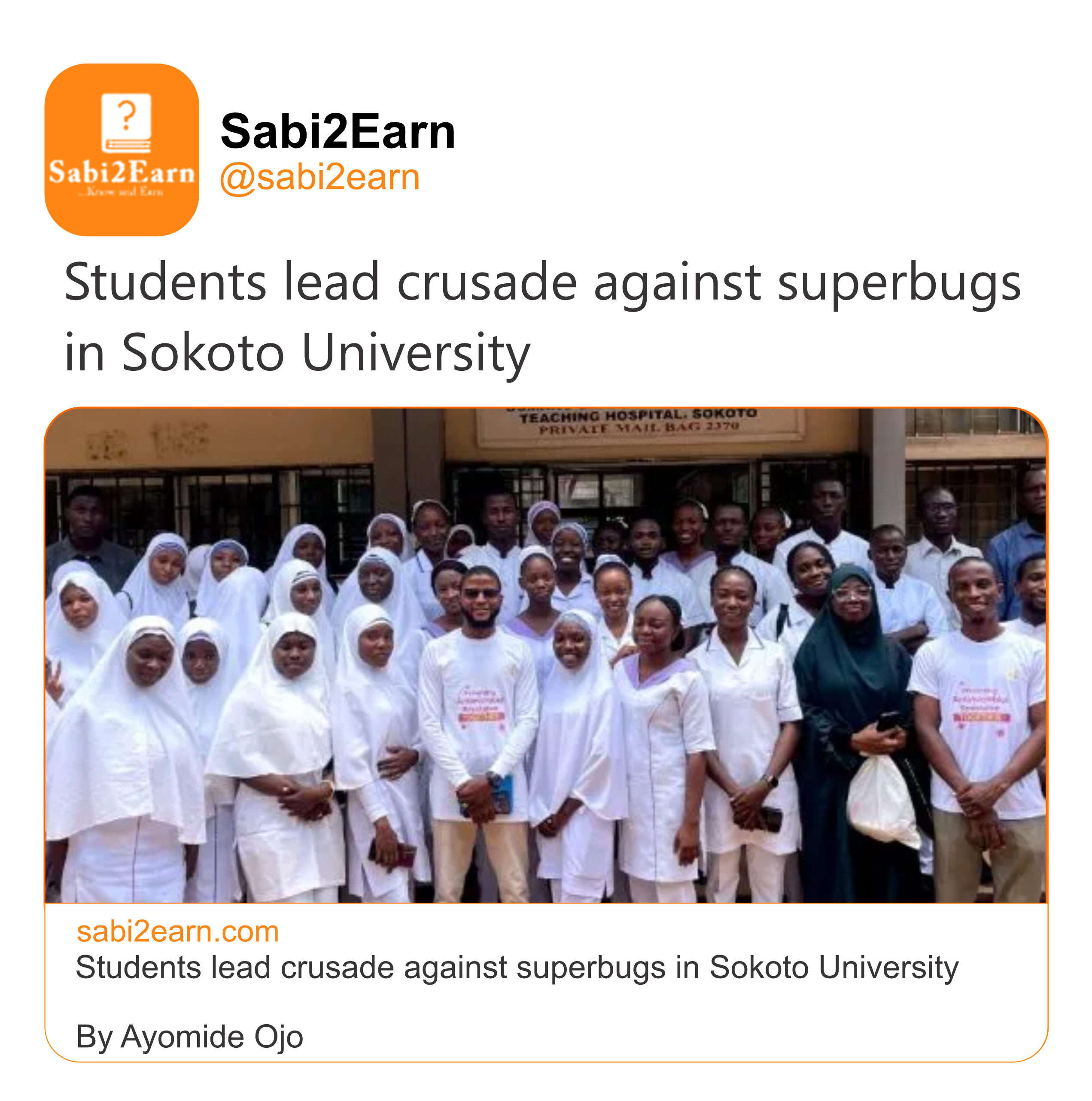Click the black phone held by hijab woman

tap(888, 722)
